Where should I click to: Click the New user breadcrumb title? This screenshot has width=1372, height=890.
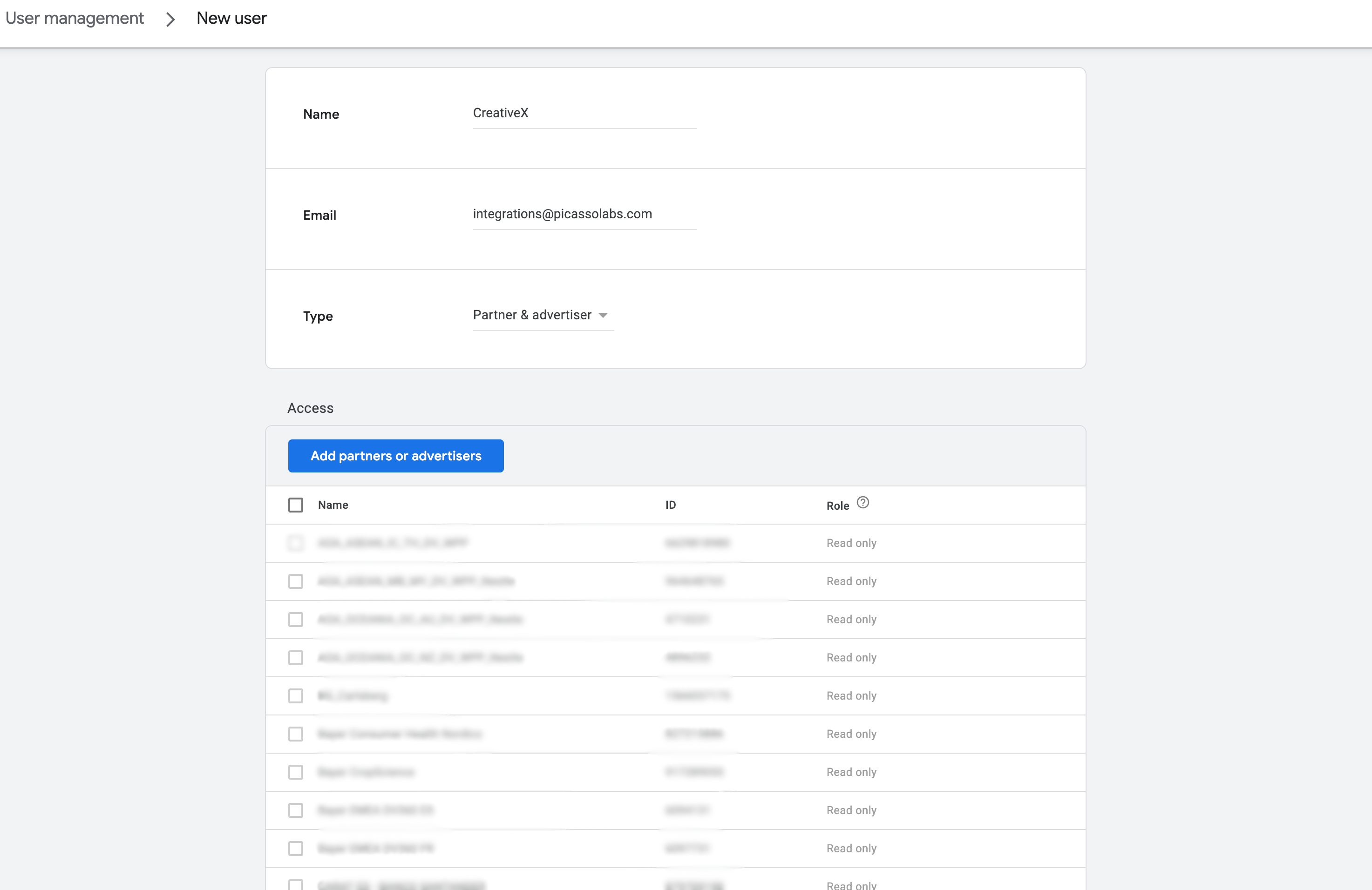pyautogui.click(x=232, y=19)
